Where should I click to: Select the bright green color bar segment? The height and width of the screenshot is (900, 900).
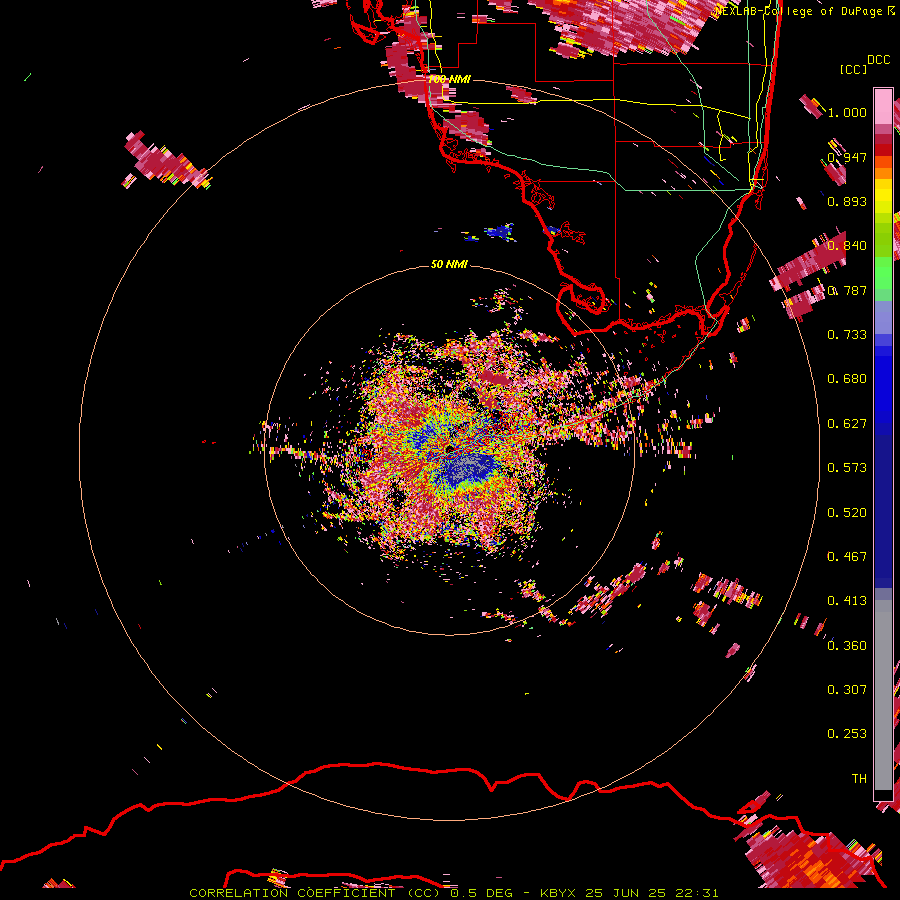[883, 273]
